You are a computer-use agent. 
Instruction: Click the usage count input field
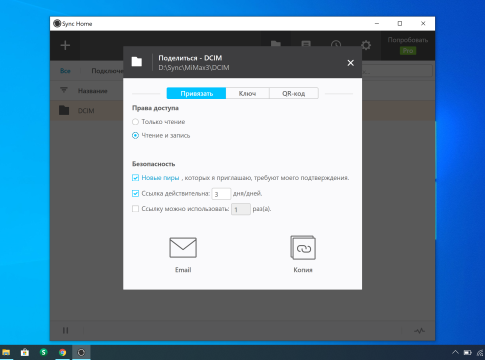tap(241, 209)
